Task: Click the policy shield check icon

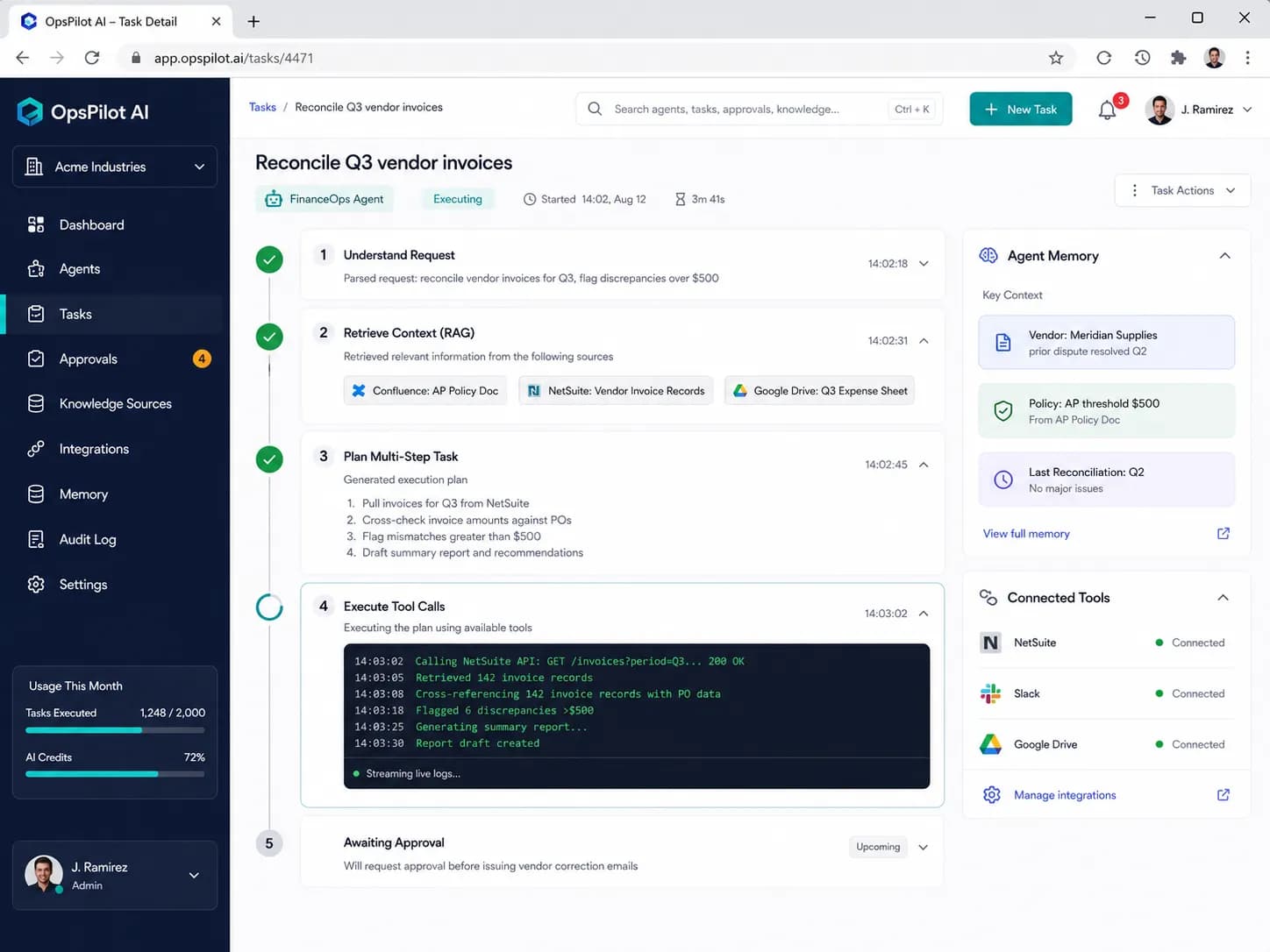Action: click(x=1003, y=411)
